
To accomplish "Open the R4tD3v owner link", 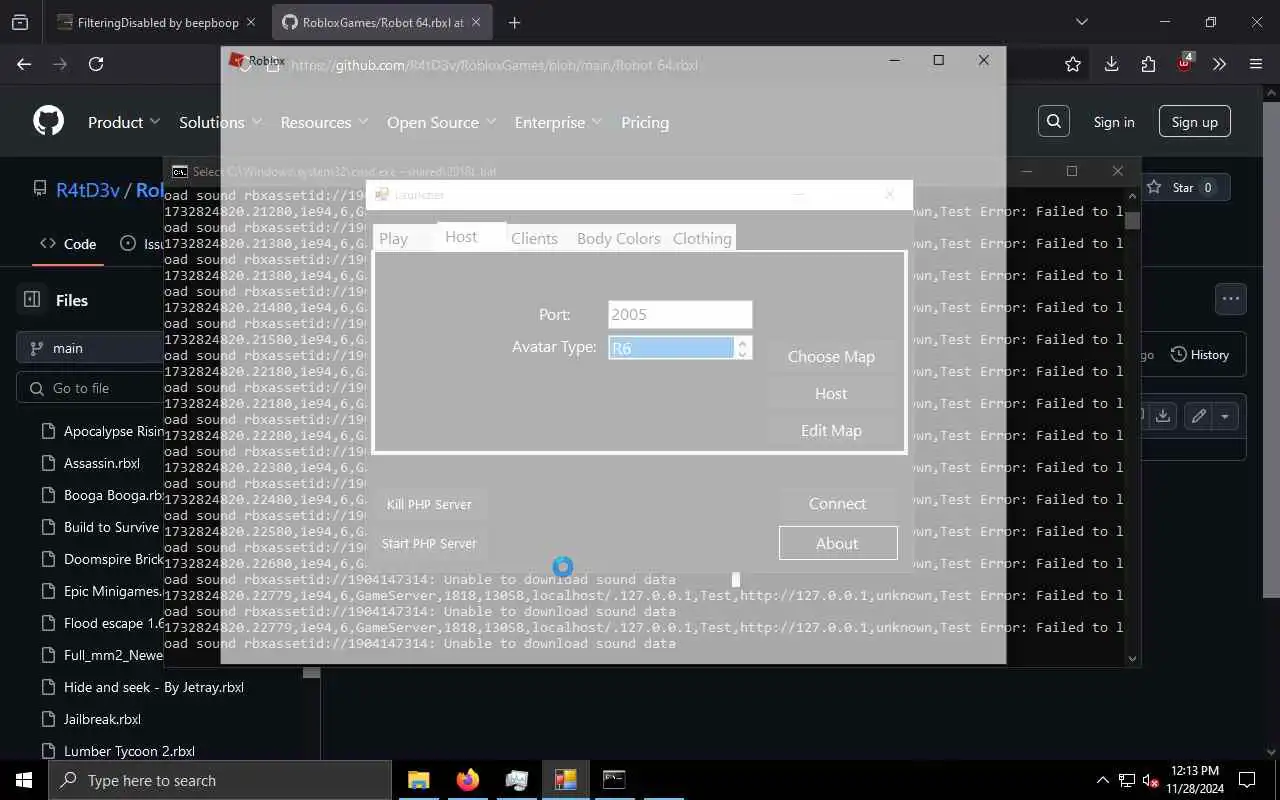I will (x=88, y=189).
